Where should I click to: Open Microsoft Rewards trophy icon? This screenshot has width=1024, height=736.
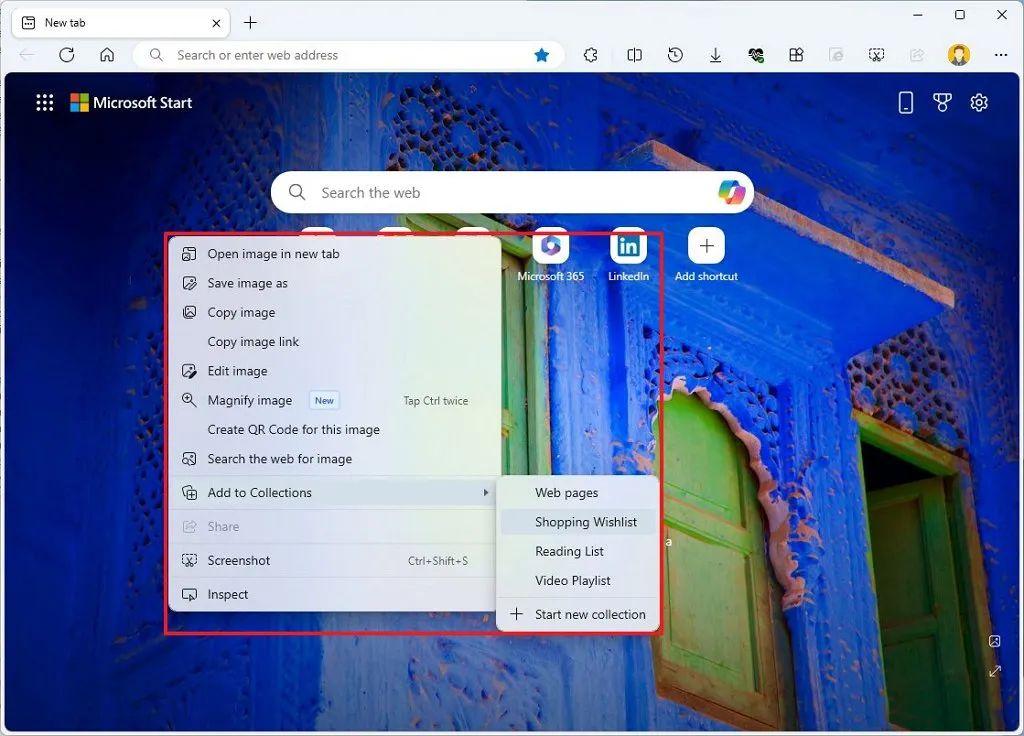[942, 102]
